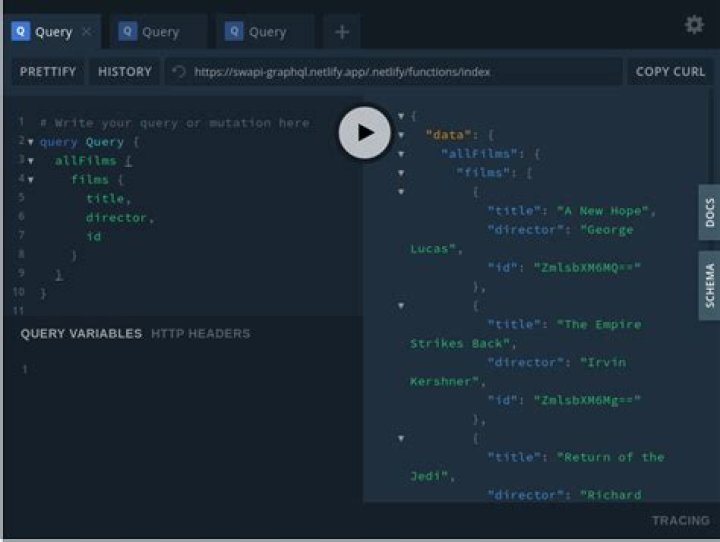This screenshot has width=720, height=542.
Task: Close the first Query tab
Action: coord(86,32)
